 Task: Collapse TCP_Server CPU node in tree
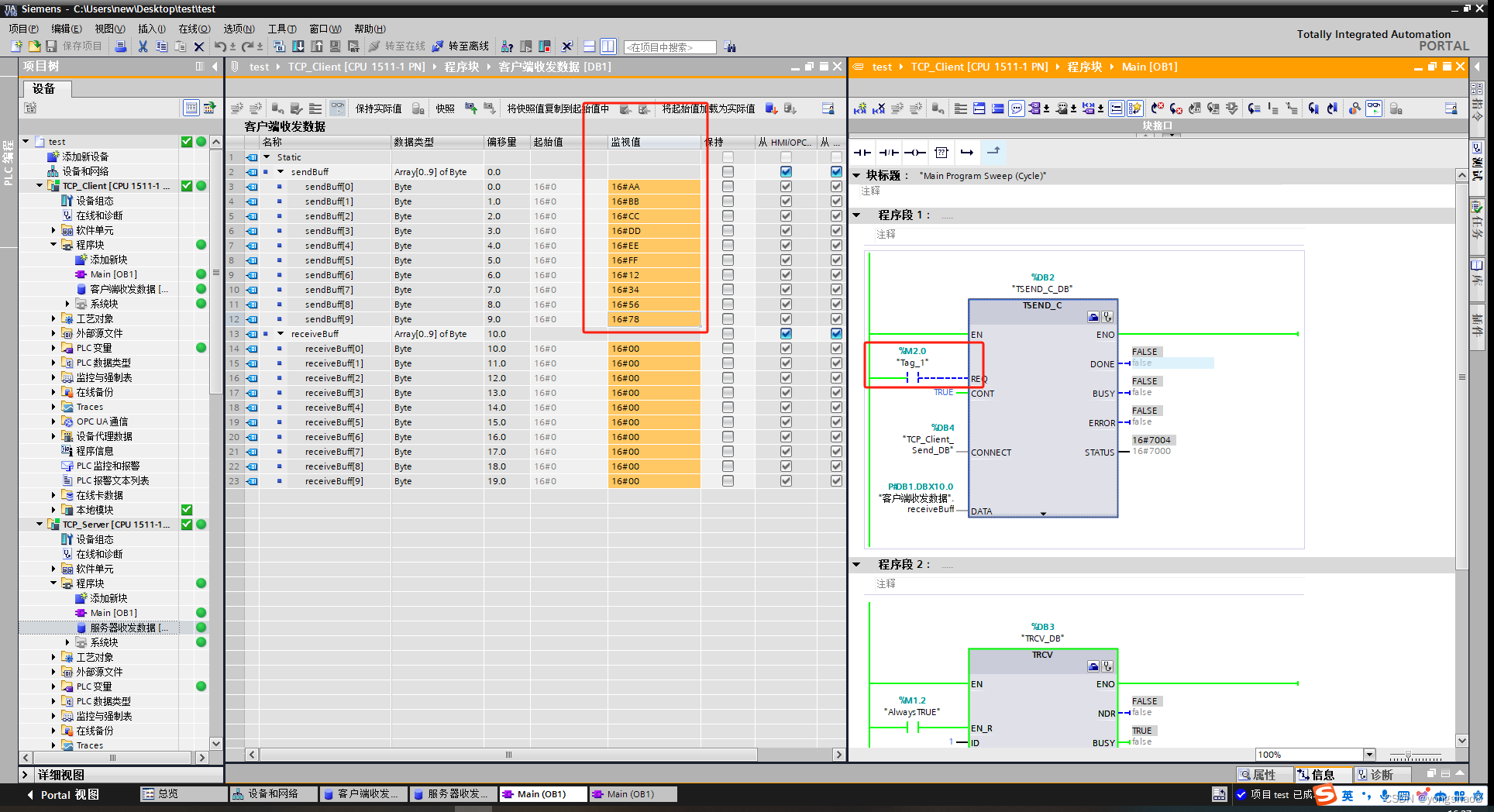pos(40,525)
